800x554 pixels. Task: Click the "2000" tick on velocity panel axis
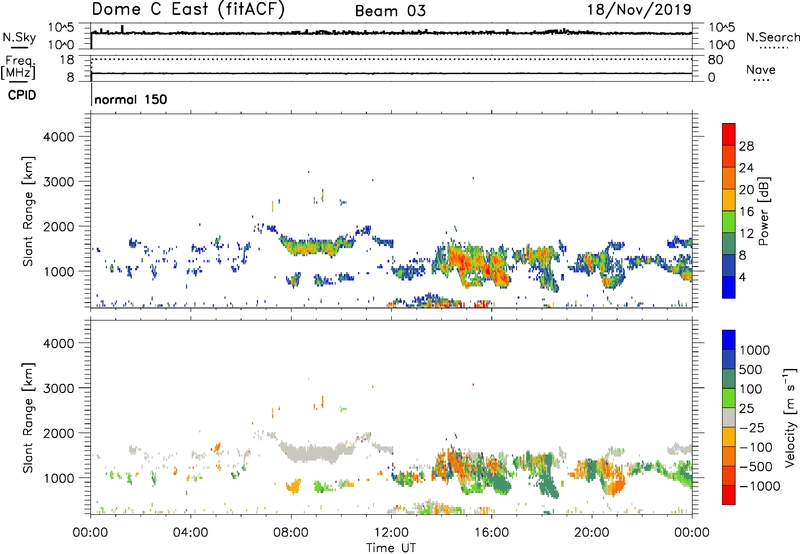point(59,433)
